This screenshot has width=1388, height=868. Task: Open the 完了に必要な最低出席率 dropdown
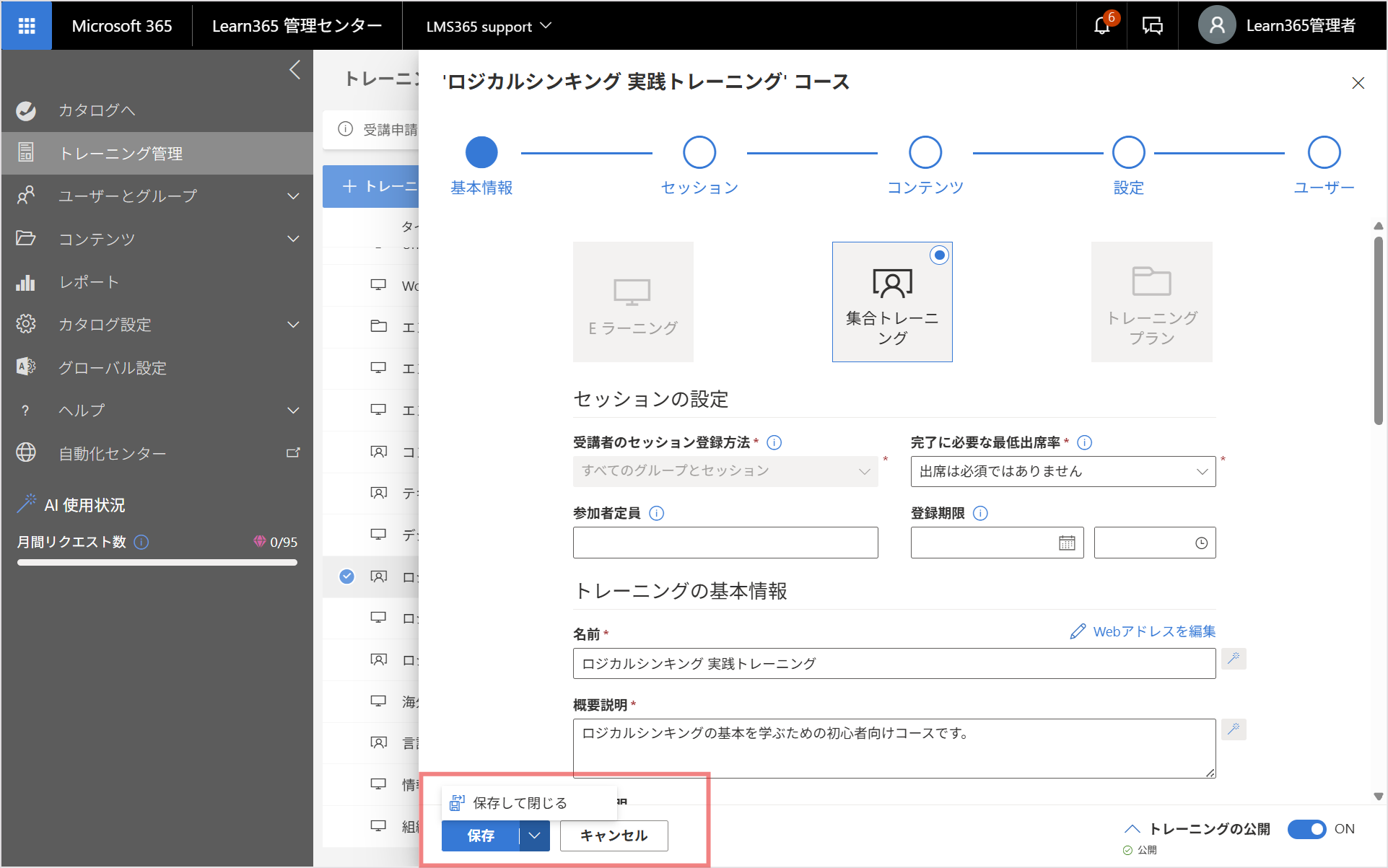(1063, 471)
